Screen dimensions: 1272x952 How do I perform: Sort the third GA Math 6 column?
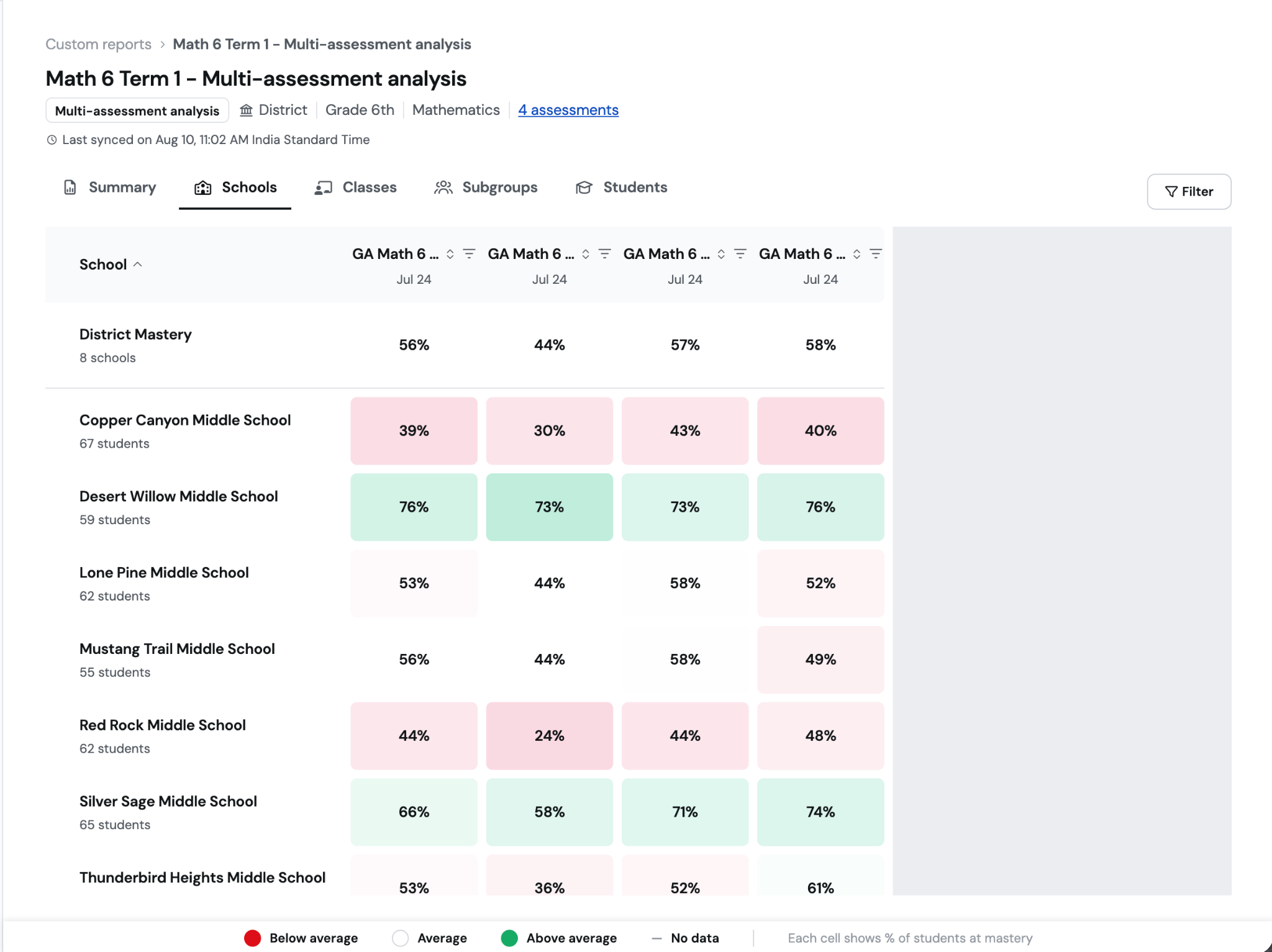coord(721,254)
